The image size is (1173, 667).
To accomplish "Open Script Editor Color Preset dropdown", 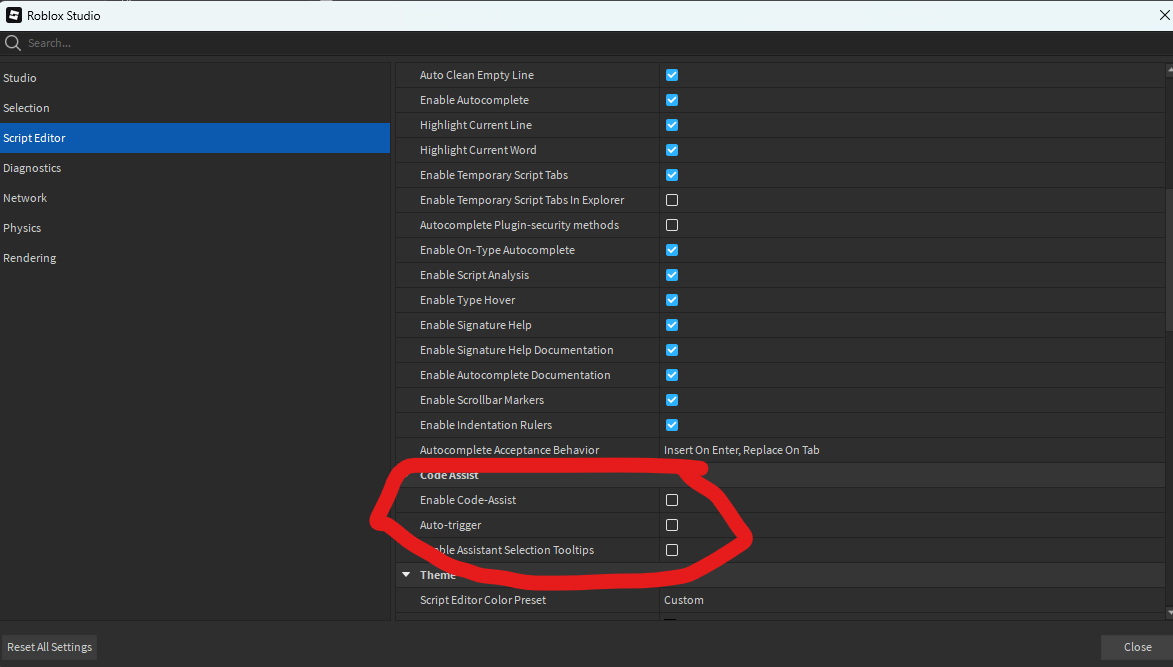I will pyautogui.click(x=684, y=600).
